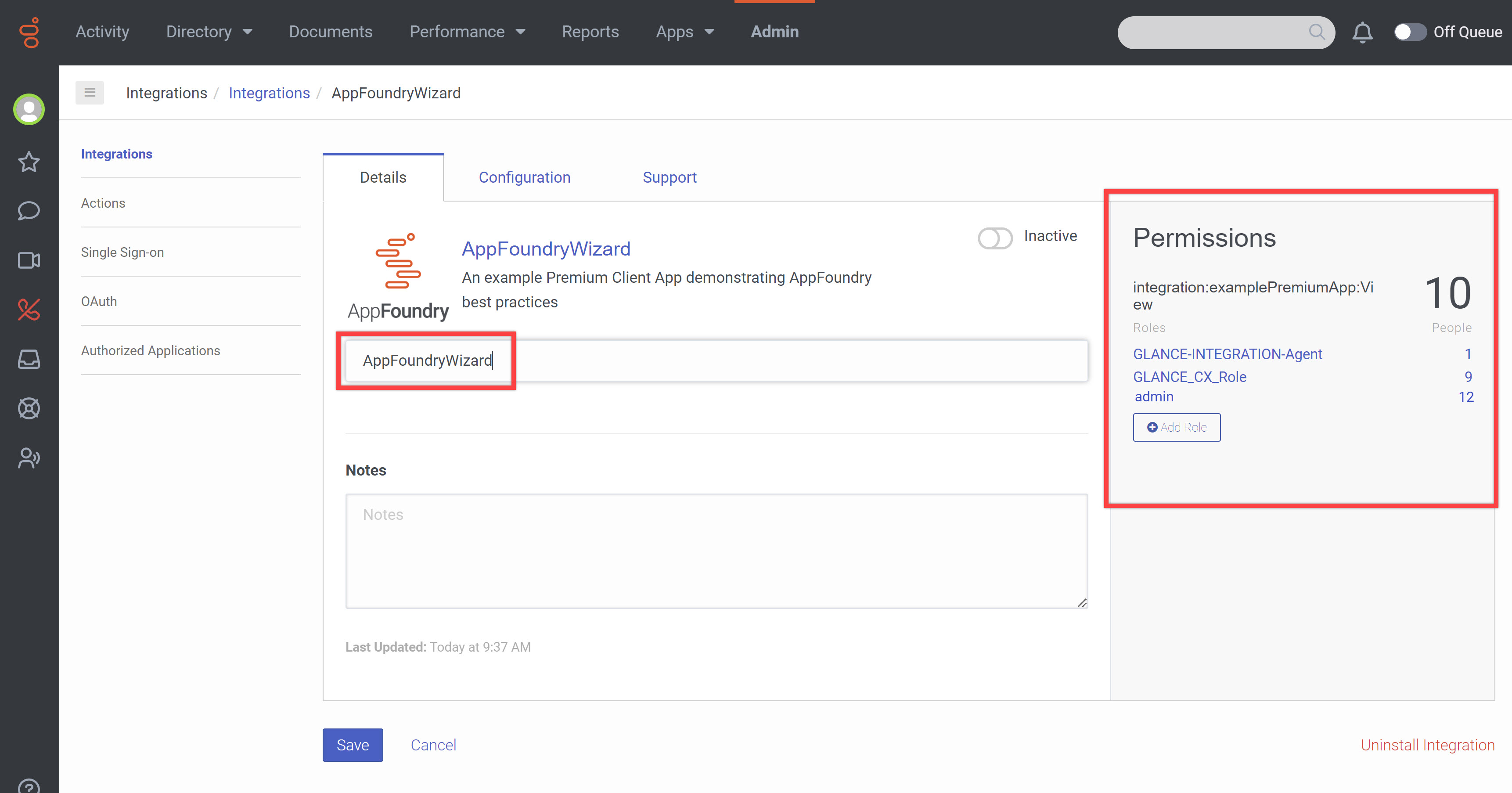
Task: Open the inbox tray icon in sidebar
Action: click(29, 359)
